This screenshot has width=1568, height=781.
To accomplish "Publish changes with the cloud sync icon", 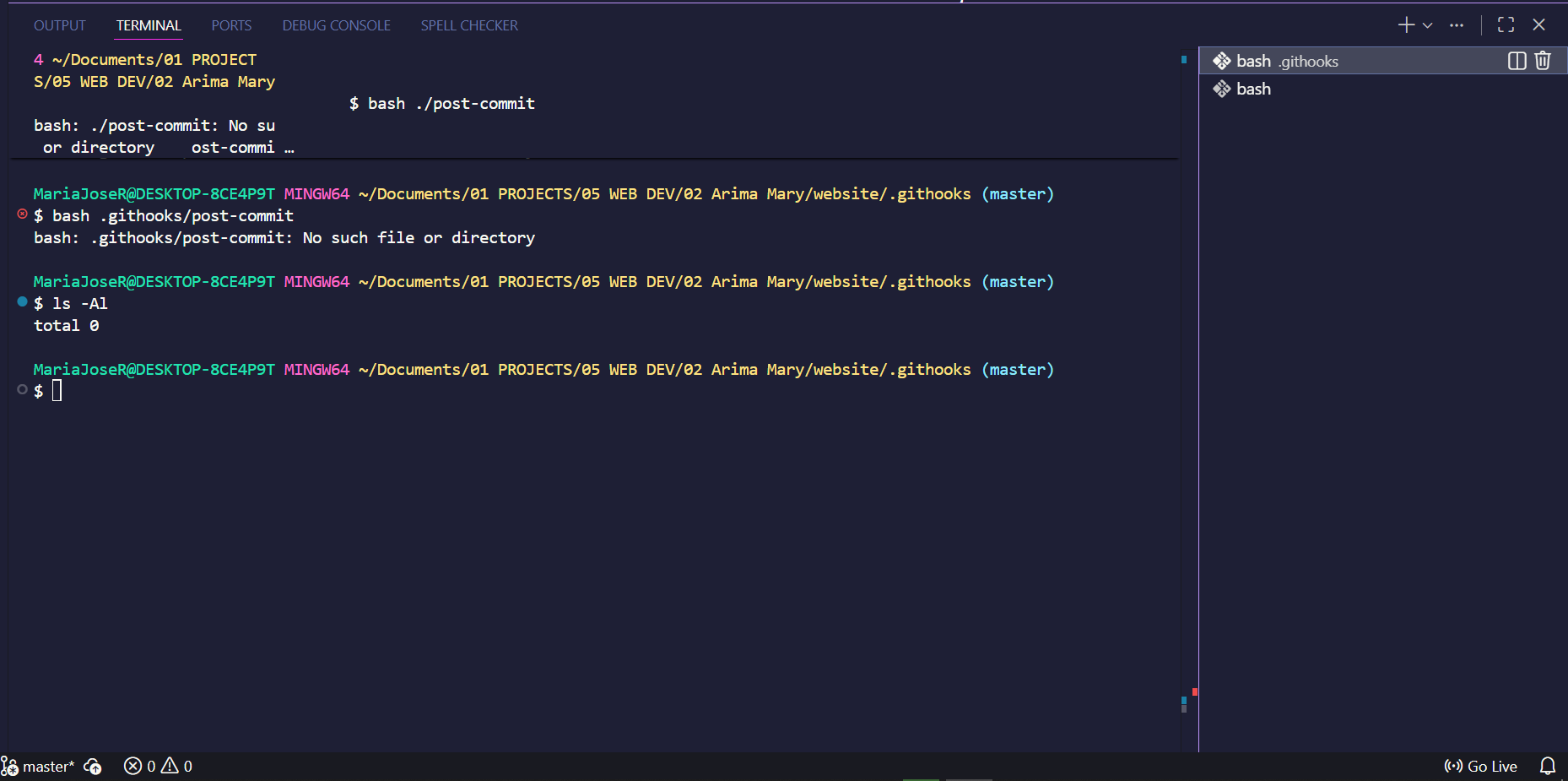I will (93, 767).
